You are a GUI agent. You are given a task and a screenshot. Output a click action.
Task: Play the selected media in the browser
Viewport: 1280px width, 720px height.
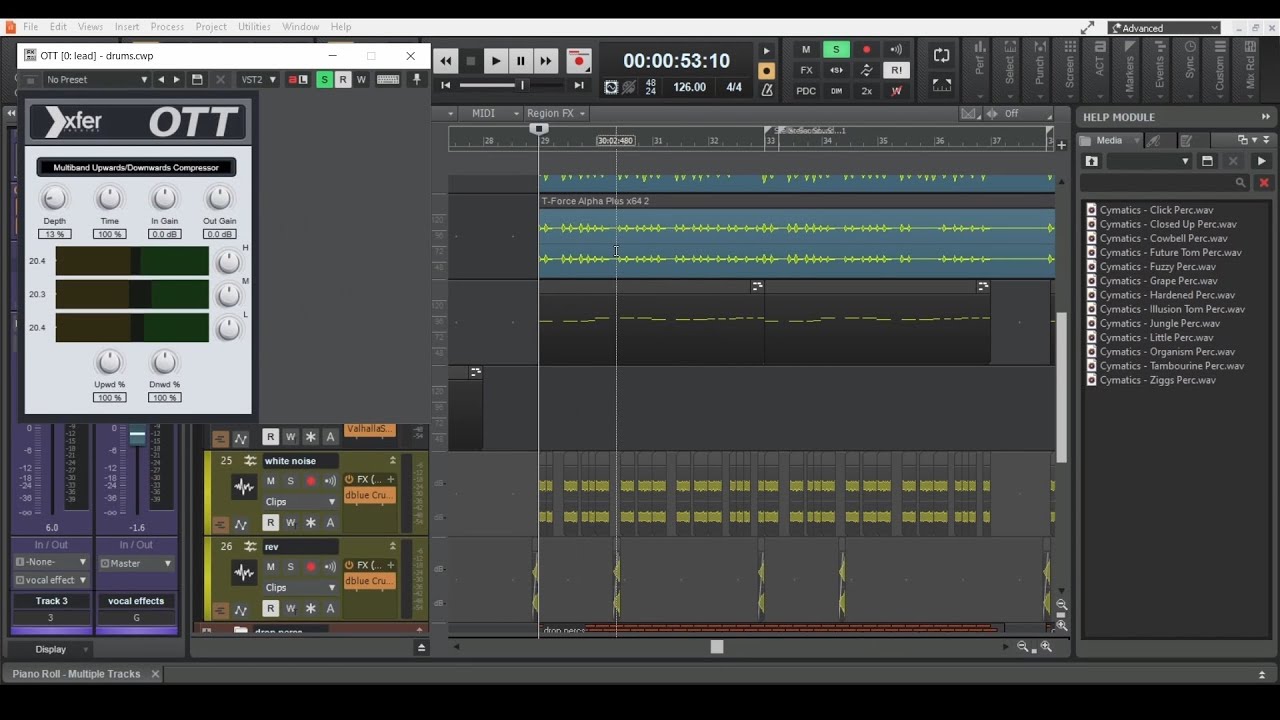coord(1262,161)
